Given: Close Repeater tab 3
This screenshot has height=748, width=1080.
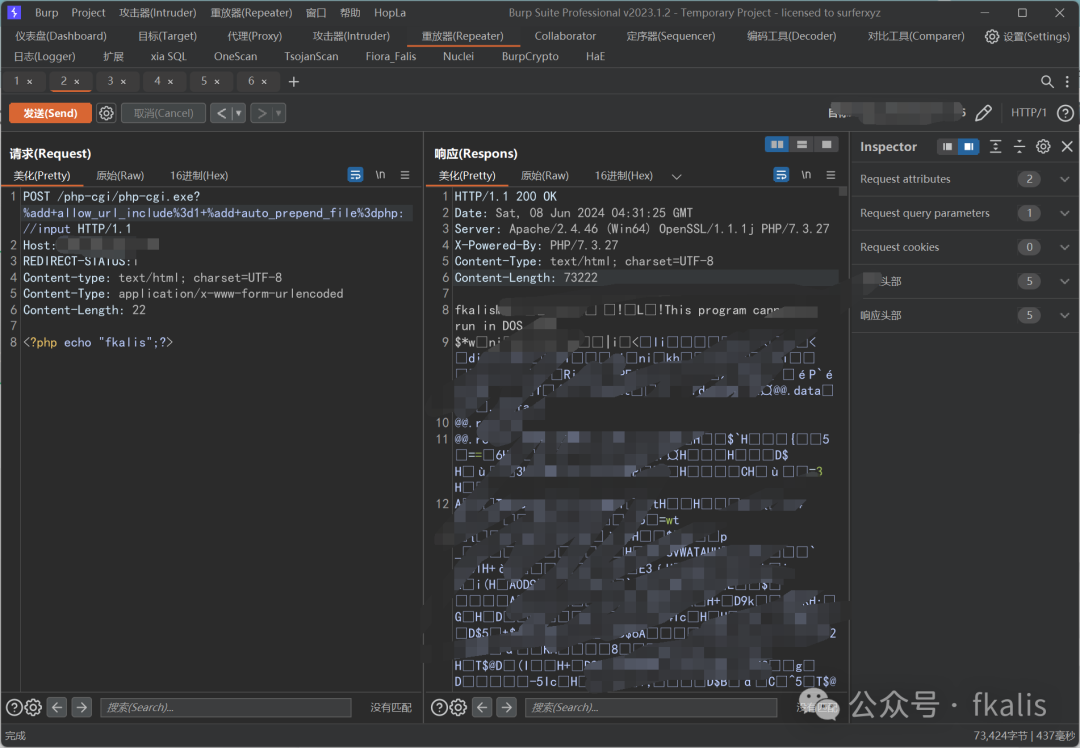Looking at the screenshot, I should pos(123,81).
